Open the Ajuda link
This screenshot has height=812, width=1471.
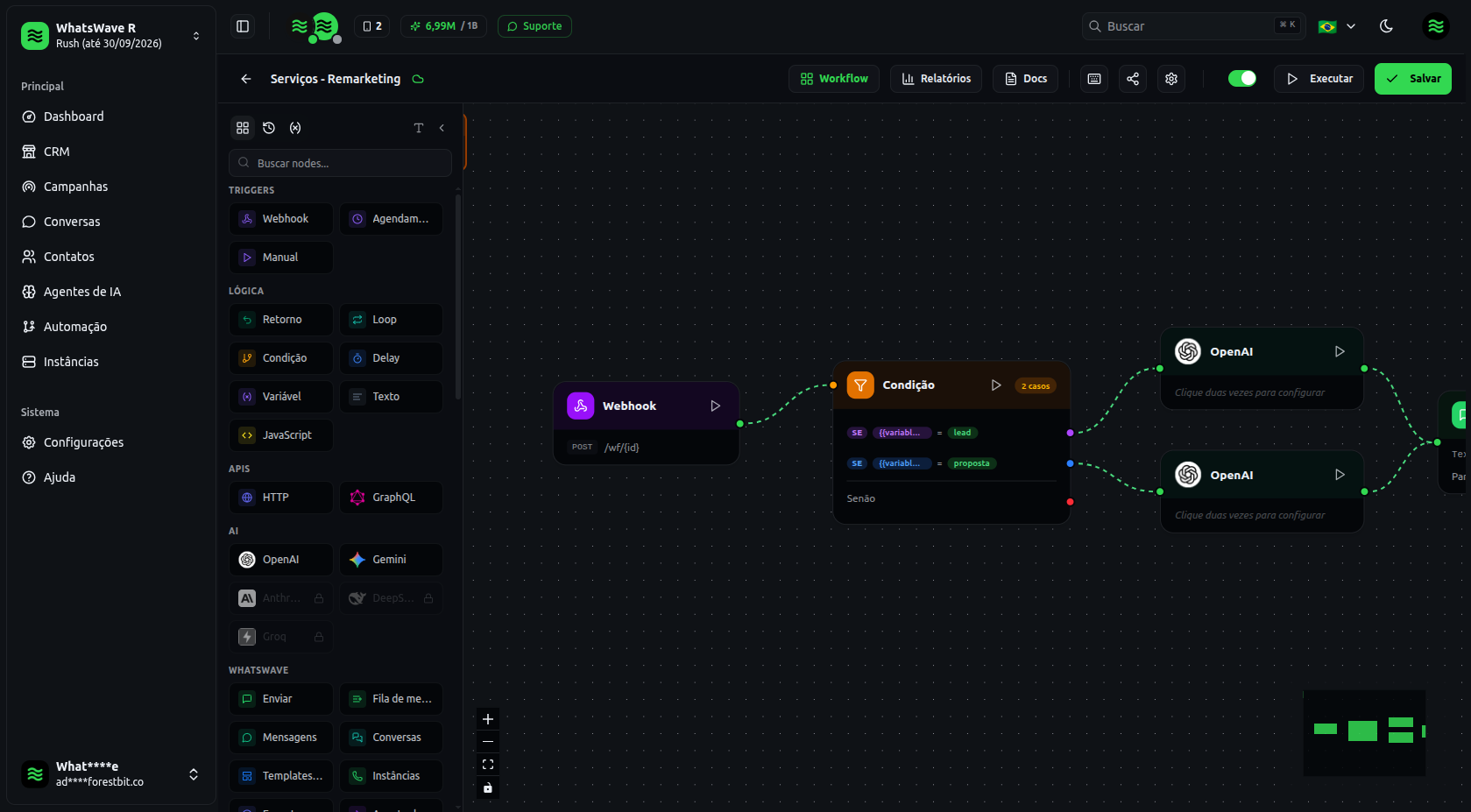coord(111,477)
